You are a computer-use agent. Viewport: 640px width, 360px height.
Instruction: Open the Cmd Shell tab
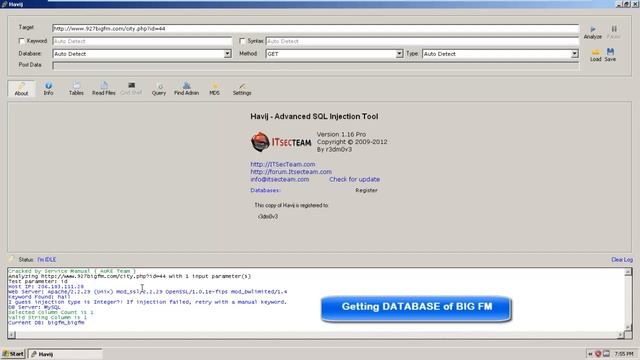tap(131, 89)
